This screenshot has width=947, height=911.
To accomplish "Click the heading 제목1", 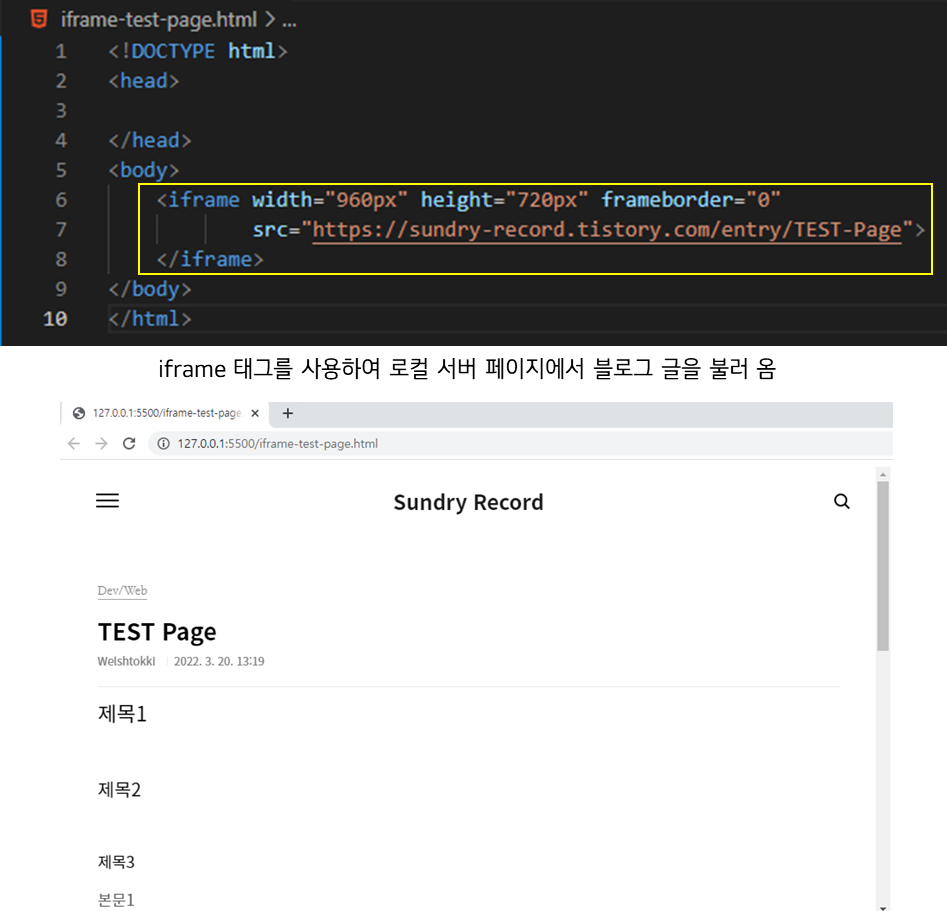I will 123,714.
